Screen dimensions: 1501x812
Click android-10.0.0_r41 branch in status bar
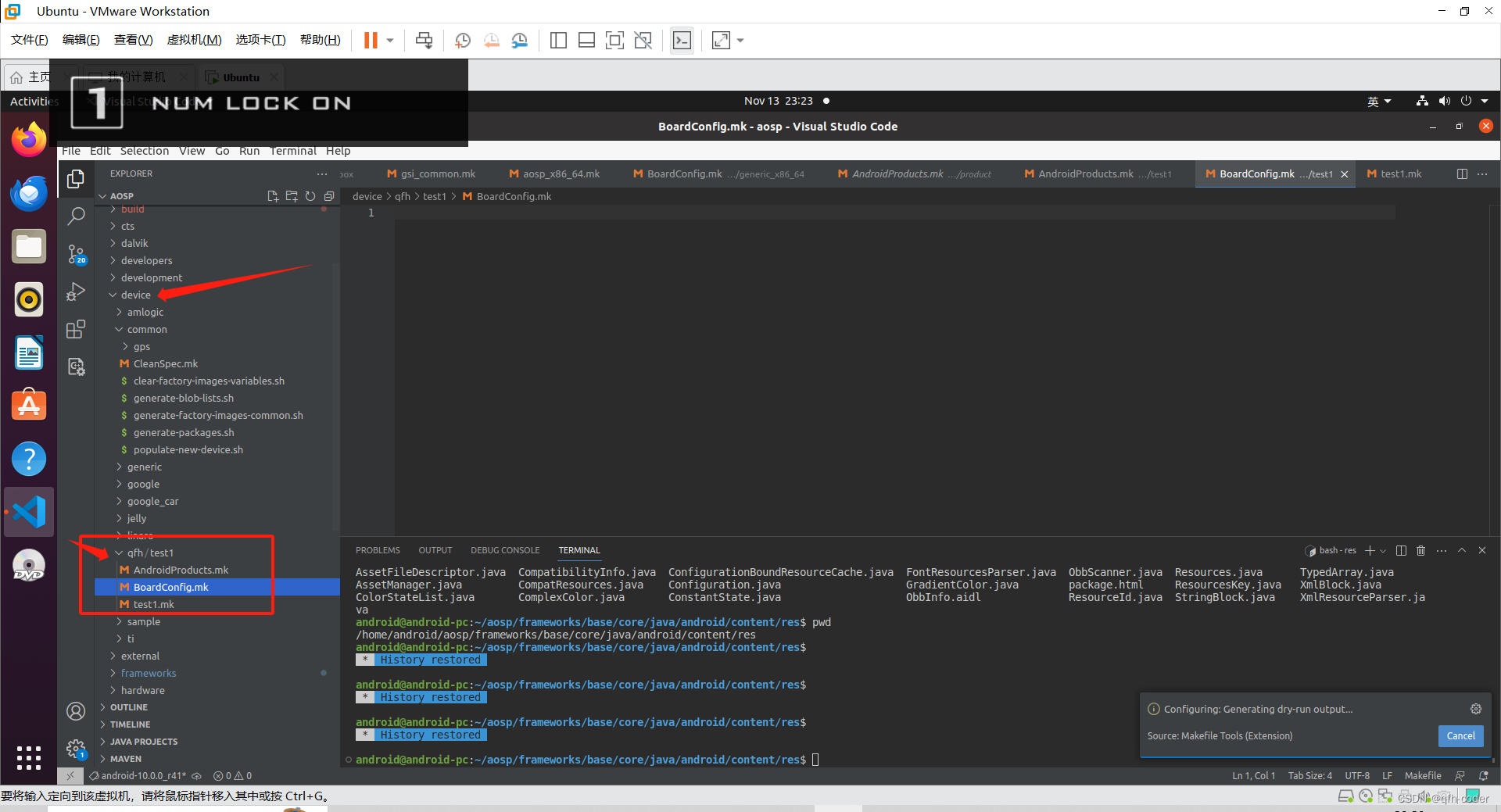(139, 775)
